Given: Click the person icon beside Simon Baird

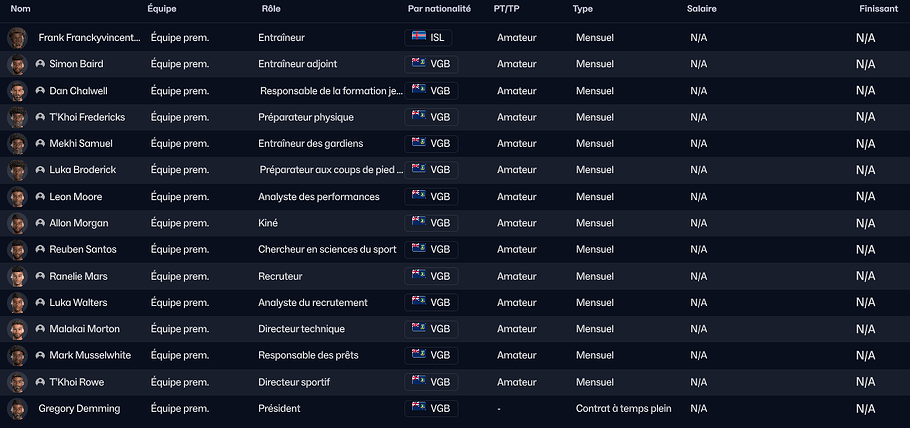Looking at the screenshot, I should pos(40,64).
